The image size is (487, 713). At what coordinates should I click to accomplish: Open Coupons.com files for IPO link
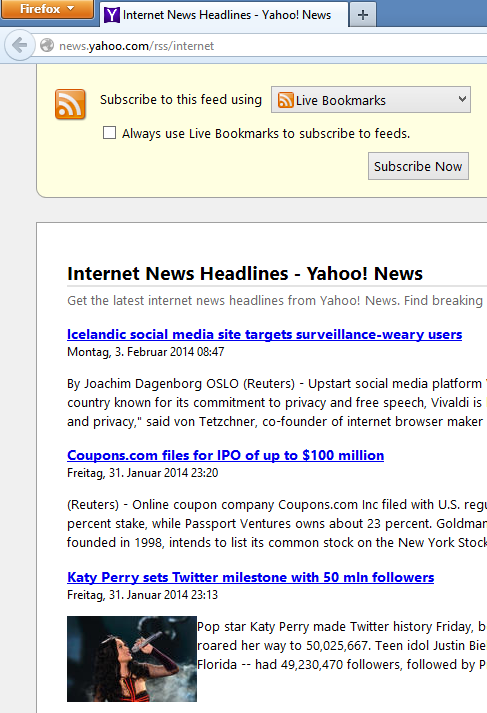point(225,455)
